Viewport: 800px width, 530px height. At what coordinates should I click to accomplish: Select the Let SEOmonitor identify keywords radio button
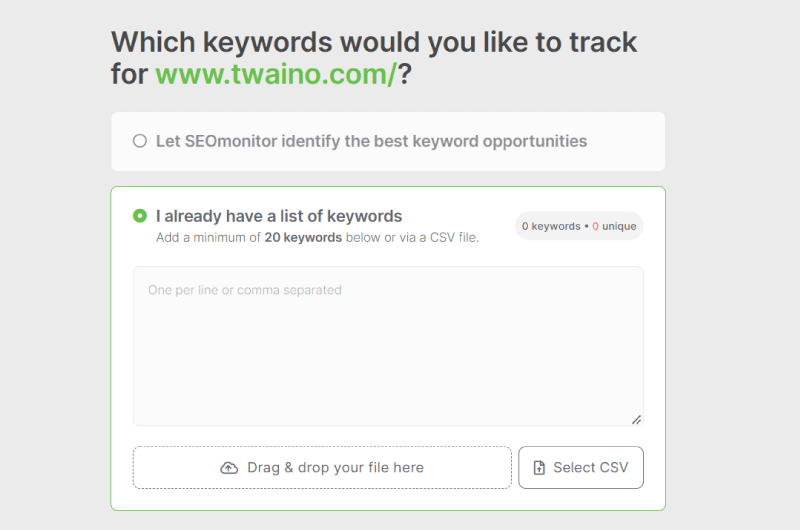(x=140, y=141)
